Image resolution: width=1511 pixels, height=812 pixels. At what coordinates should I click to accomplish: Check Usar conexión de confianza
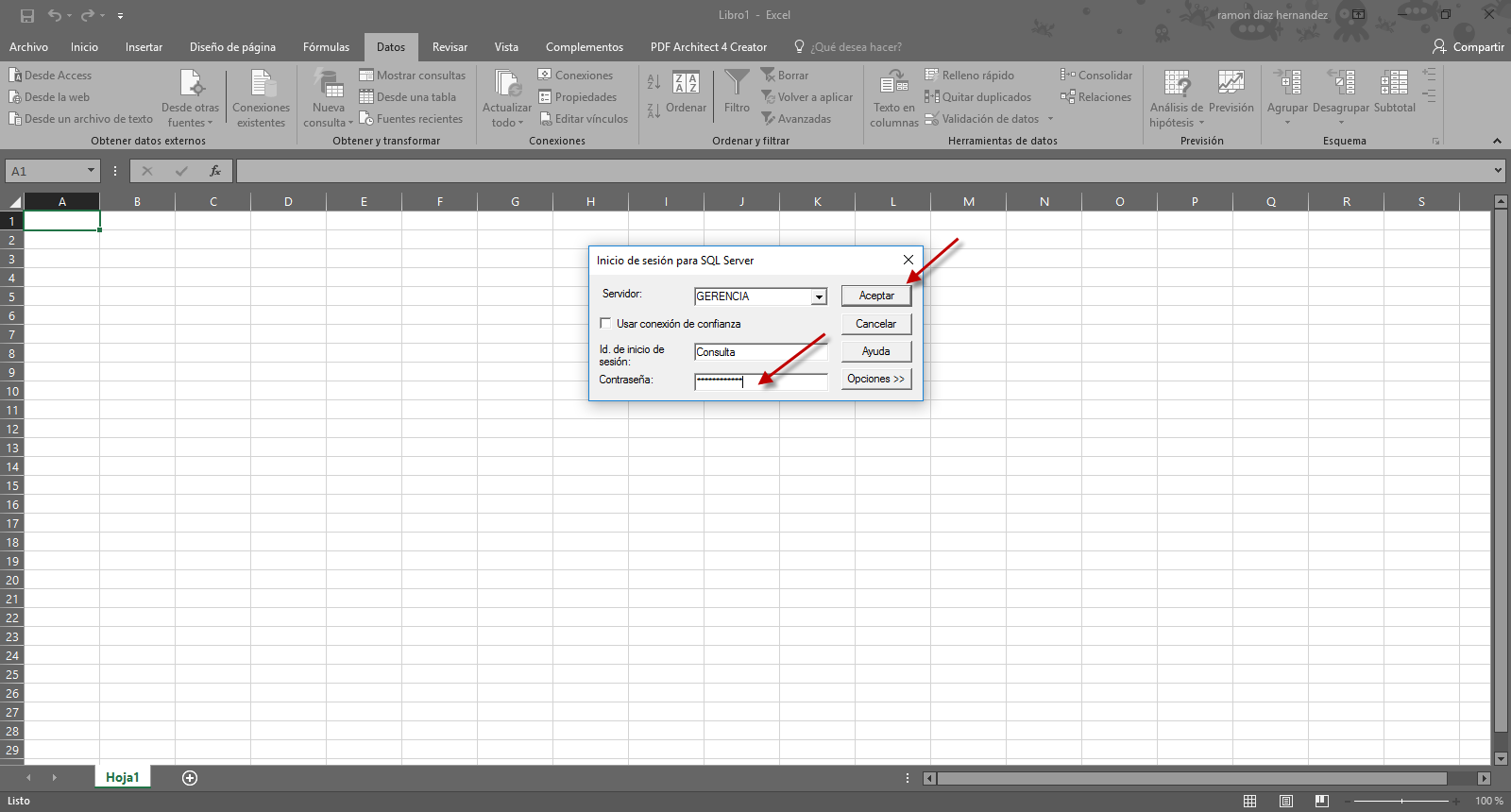pyautogui.click(x=606, y=323)
